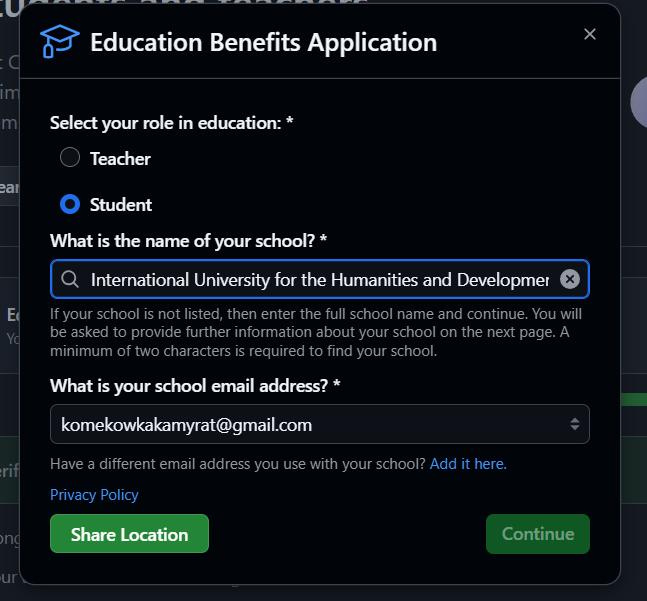Select the Teacher radio button

pos(70,158)
